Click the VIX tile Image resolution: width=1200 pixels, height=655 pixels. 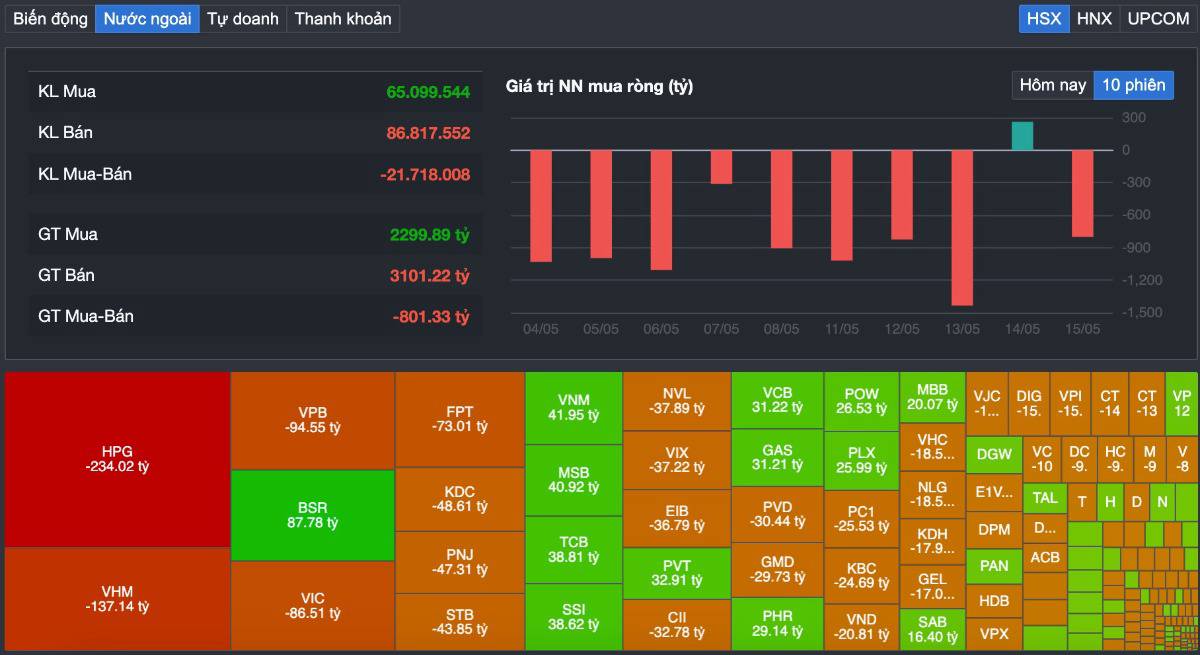click(x=677, y=460)
